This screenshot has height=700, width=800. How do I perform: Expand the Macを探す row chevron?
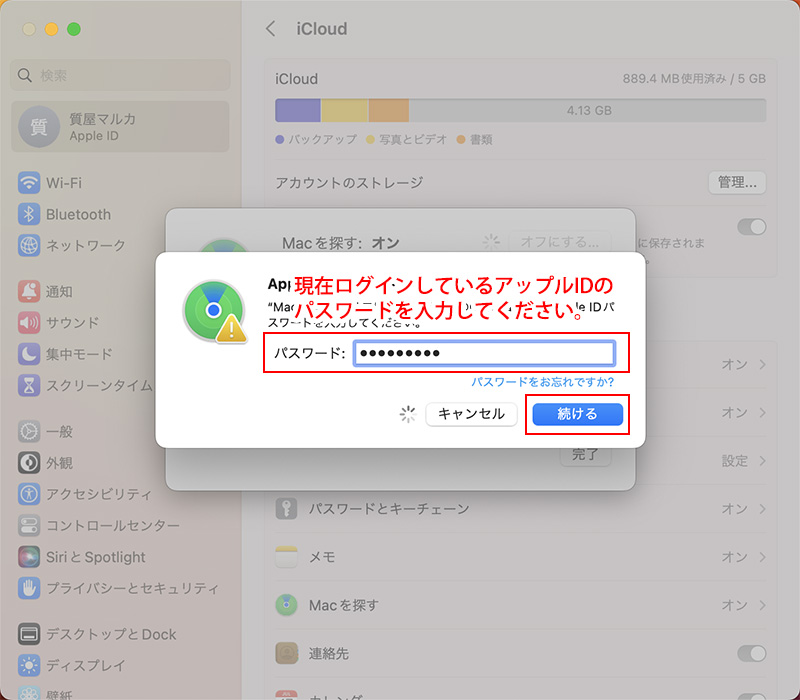pyautogui.click(x=762, y=605)
